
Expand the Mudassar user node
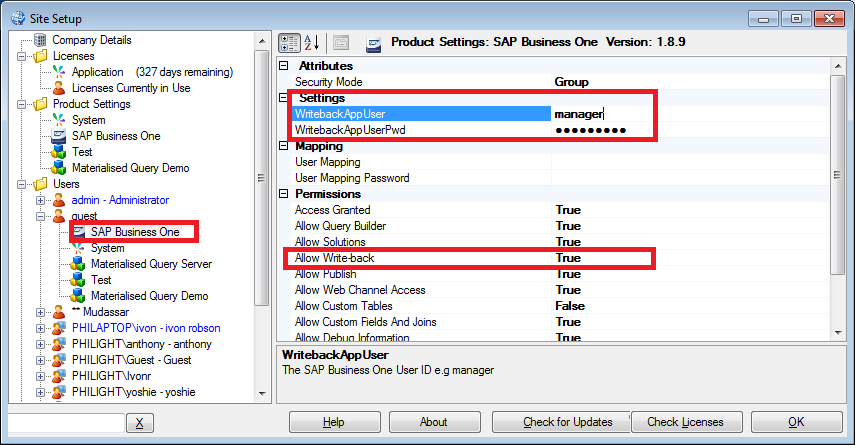tap(40, 312)
